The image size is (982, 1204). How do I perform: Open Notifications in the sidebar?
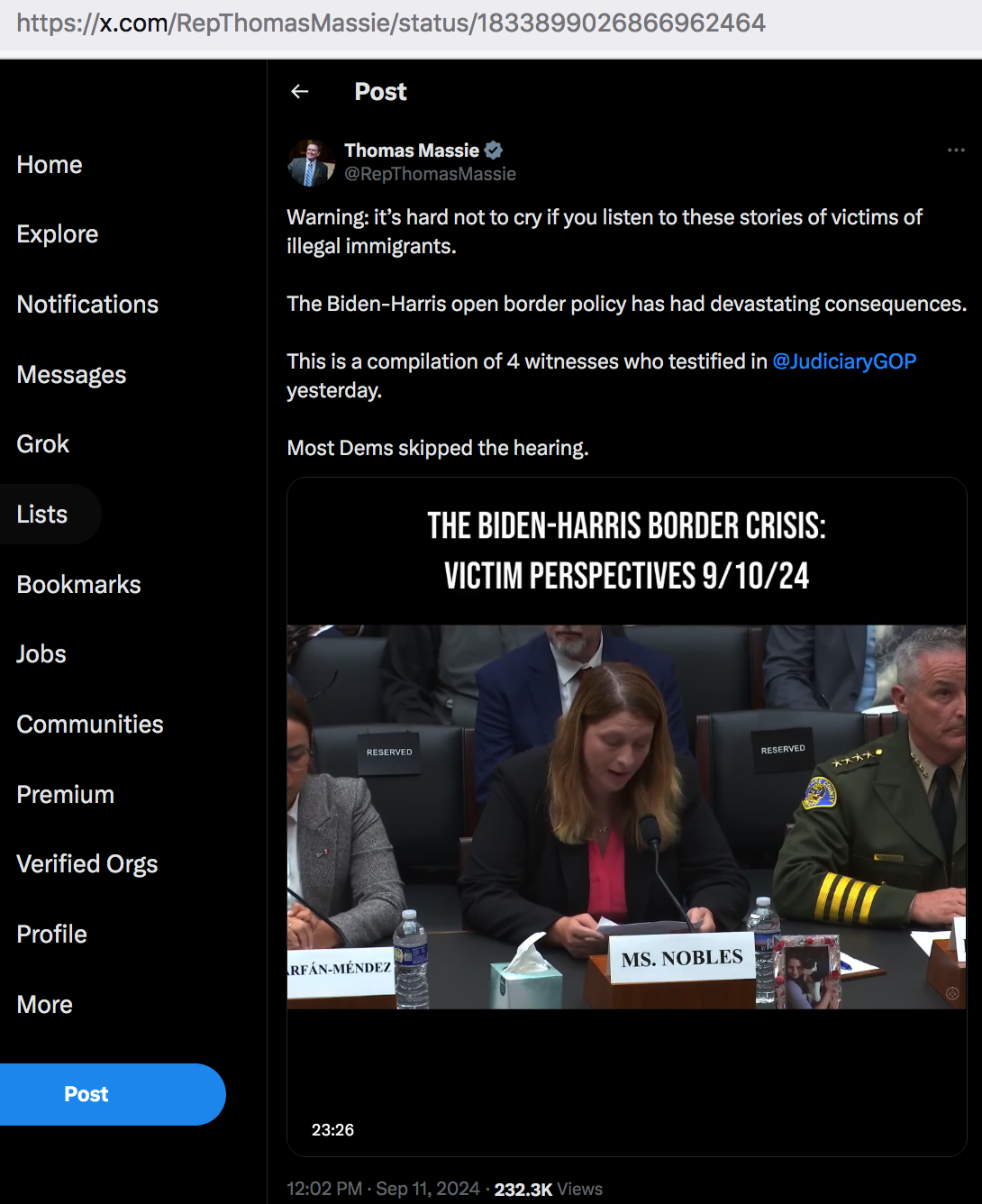[x=87, y=305]
